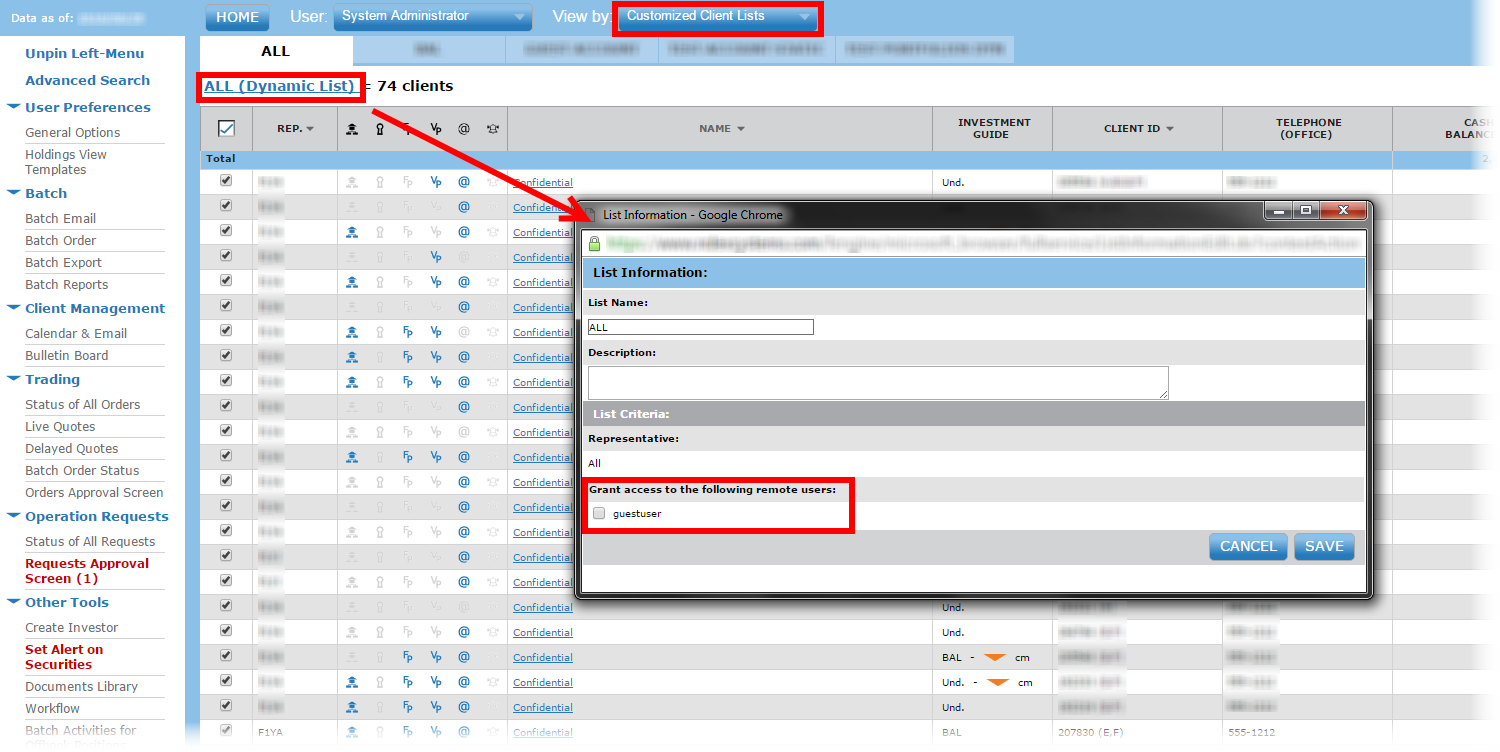
Task: Click the Description text area
Action: [x=877, y=382]
